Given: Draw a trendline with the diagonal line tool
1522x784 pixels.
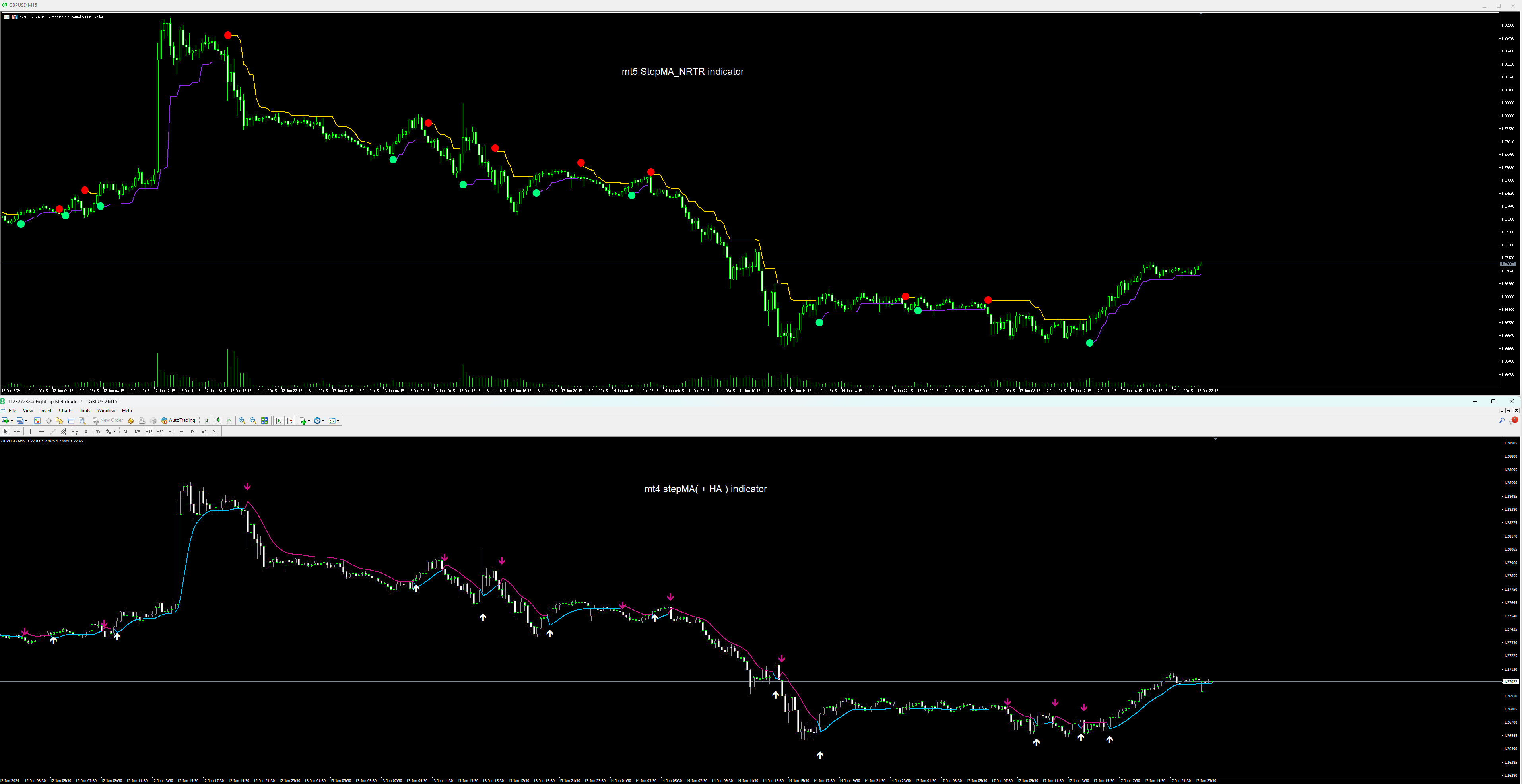Looking at the screenshot, I should [52, 432].
